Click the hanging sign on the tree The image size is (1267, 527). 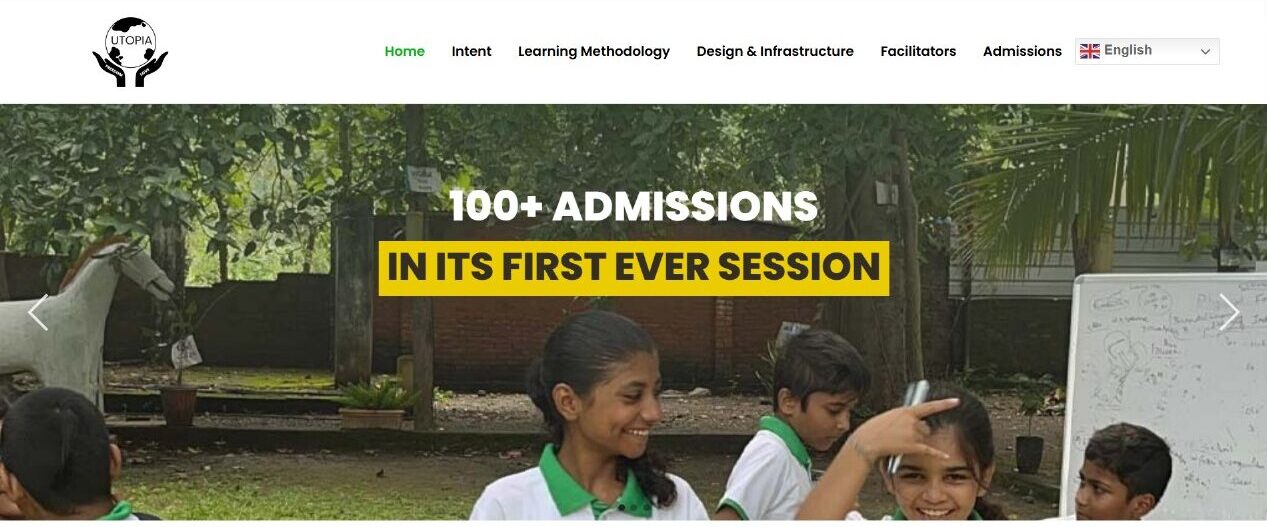coord(424,179)
